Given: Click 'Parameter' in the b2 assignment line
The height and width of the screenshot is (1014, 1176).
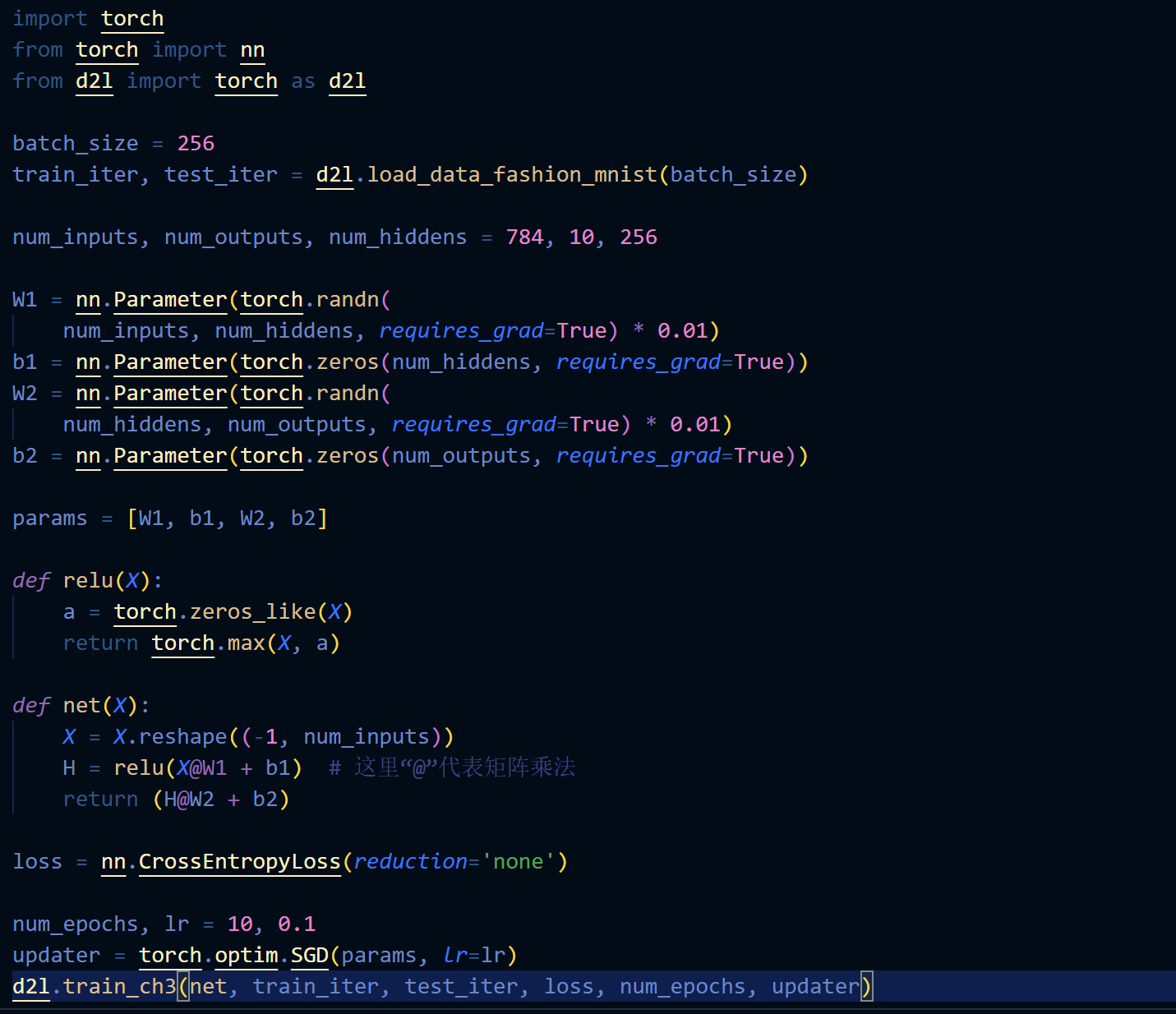Looking at the screenshot, I should (x=170, y=456).
